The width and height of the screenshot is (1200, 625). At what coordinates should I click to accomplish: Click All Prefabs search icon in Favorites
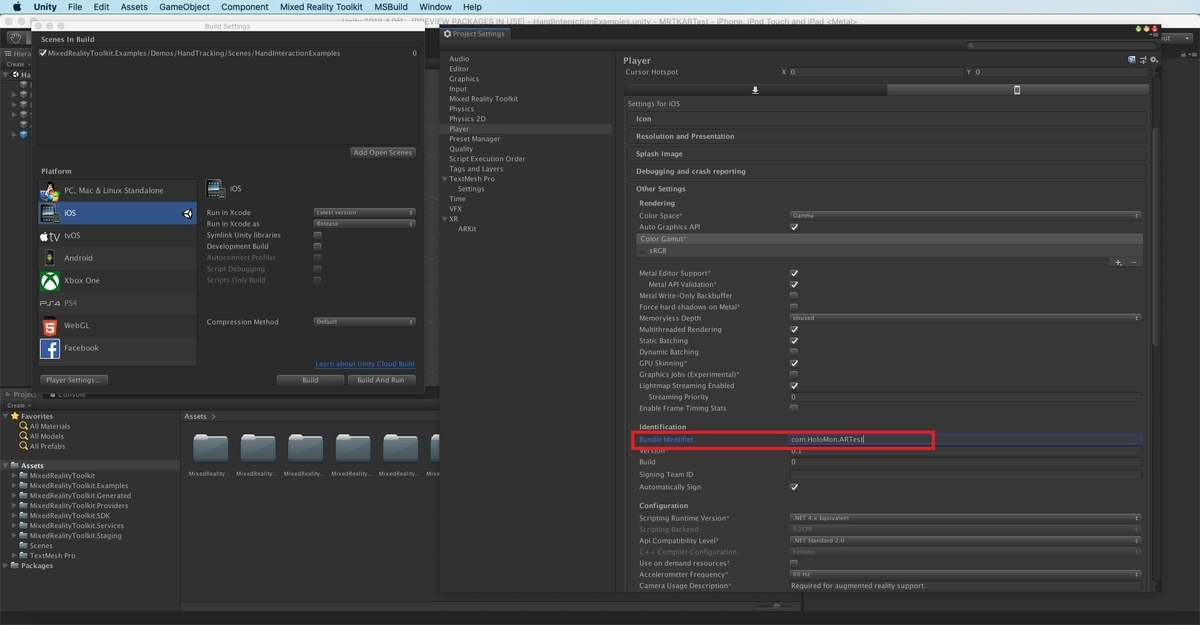[23, 446]
